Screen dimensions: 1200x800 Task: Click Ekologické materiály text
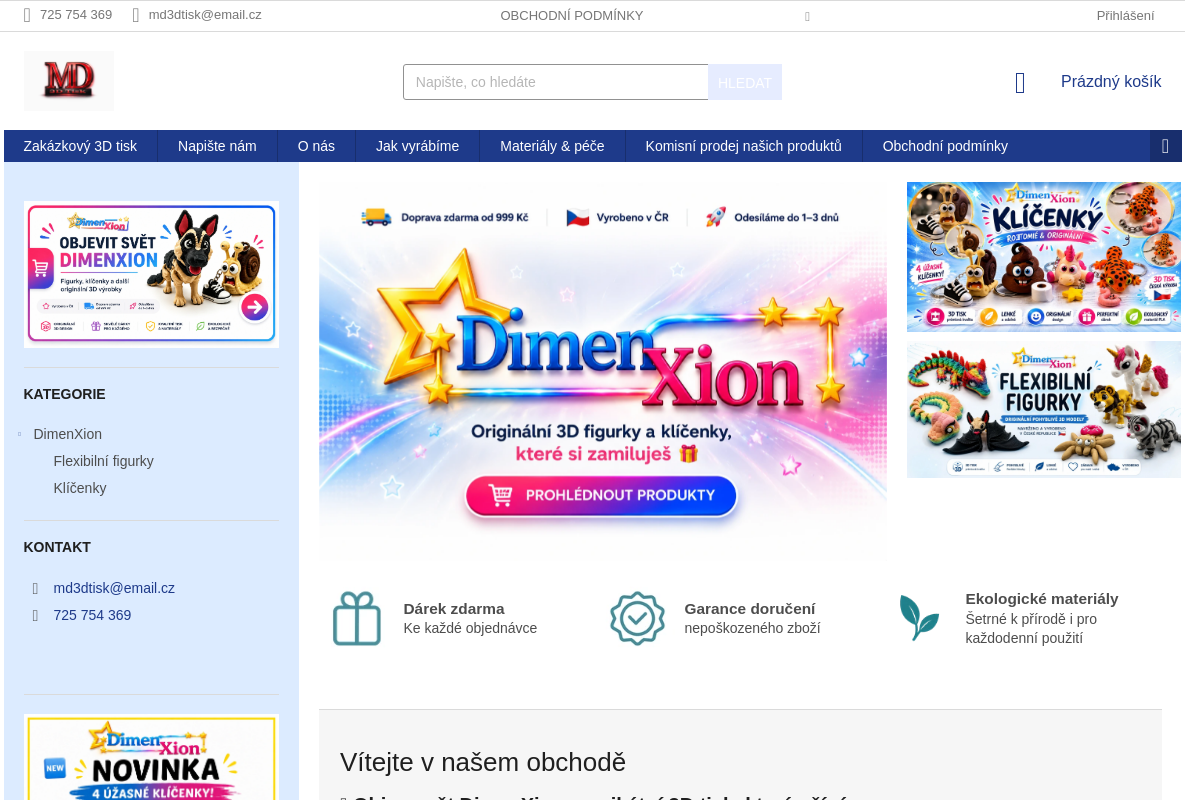[1042, 598]
